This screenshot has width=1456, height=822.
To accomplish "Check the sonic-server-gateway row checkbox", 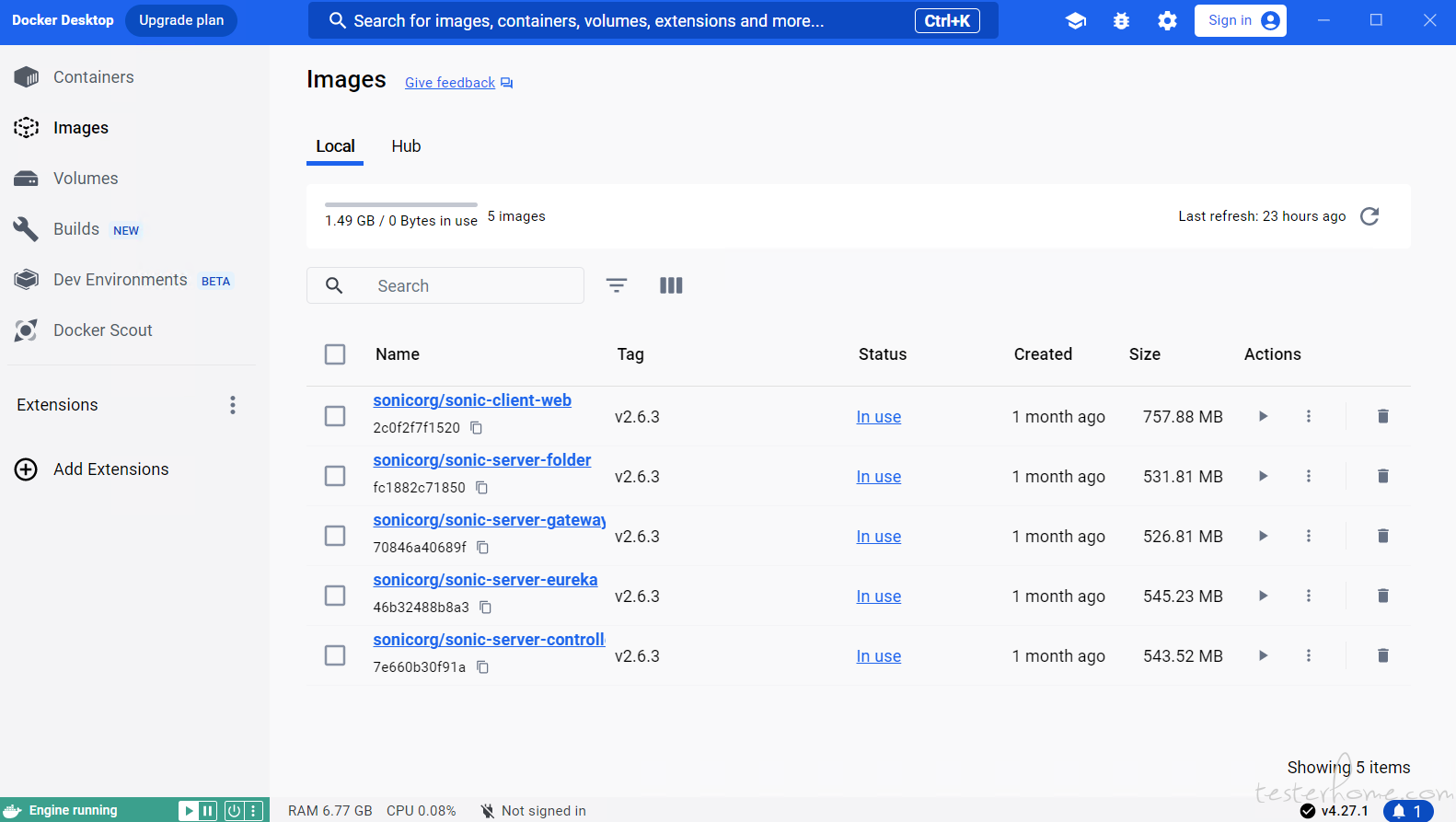I will (x=335, y=536).
